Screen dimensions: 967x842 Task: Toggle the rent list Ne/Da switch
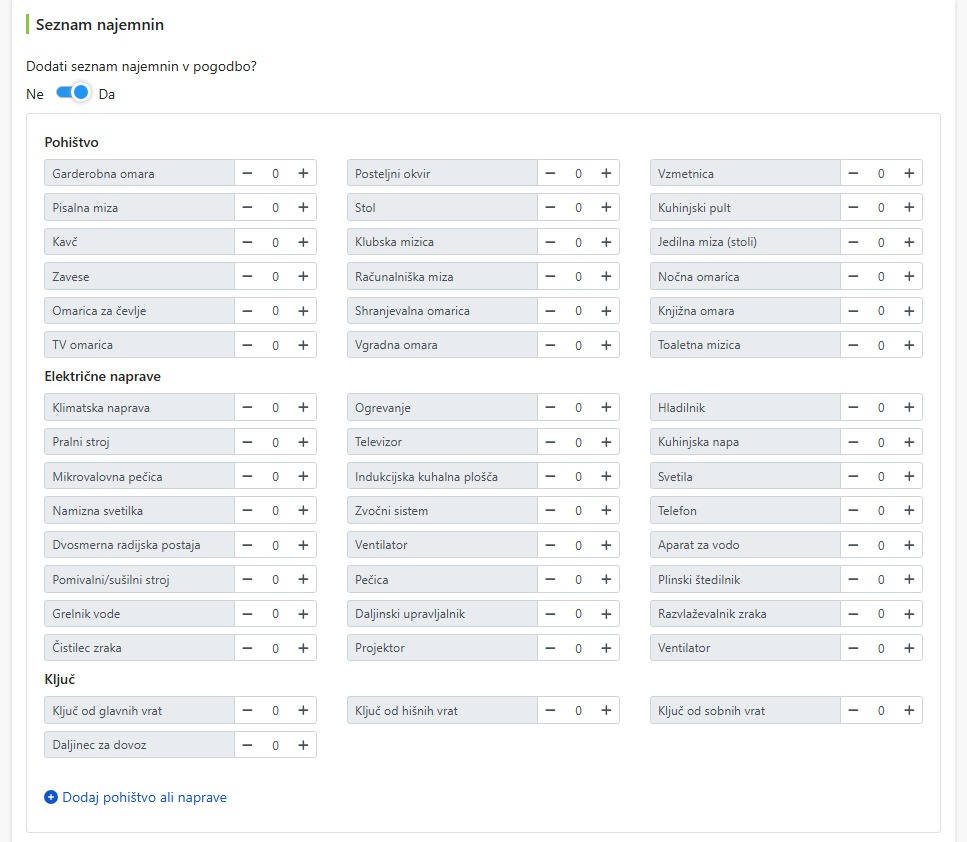(x=73, y=93)
